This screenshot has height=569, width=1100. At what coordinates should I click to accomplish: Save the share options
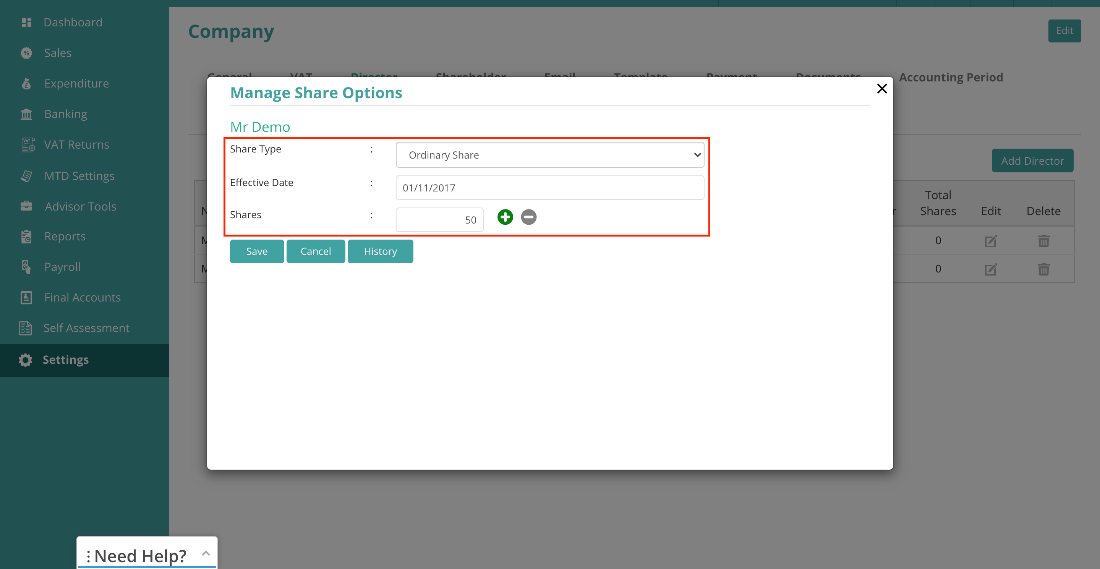click(257, 251)
